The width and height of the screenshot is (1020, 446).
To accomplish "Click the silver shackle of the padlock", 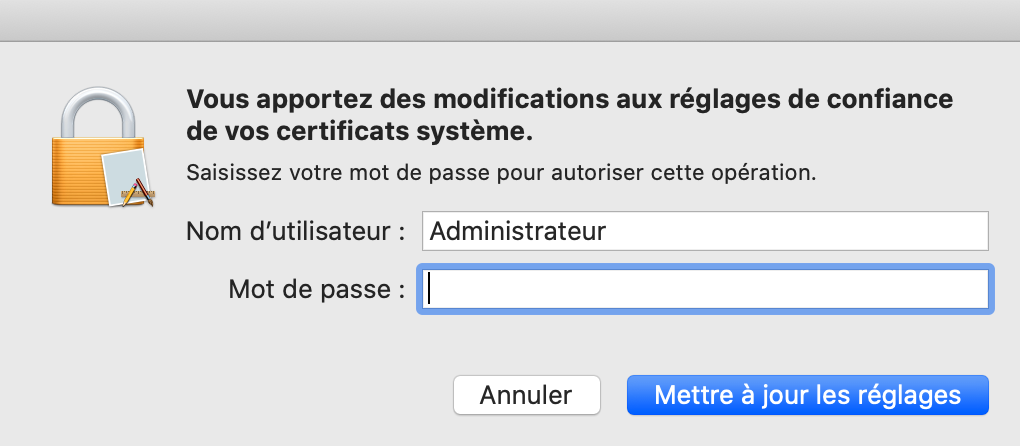I will click(x=98, y=112).
